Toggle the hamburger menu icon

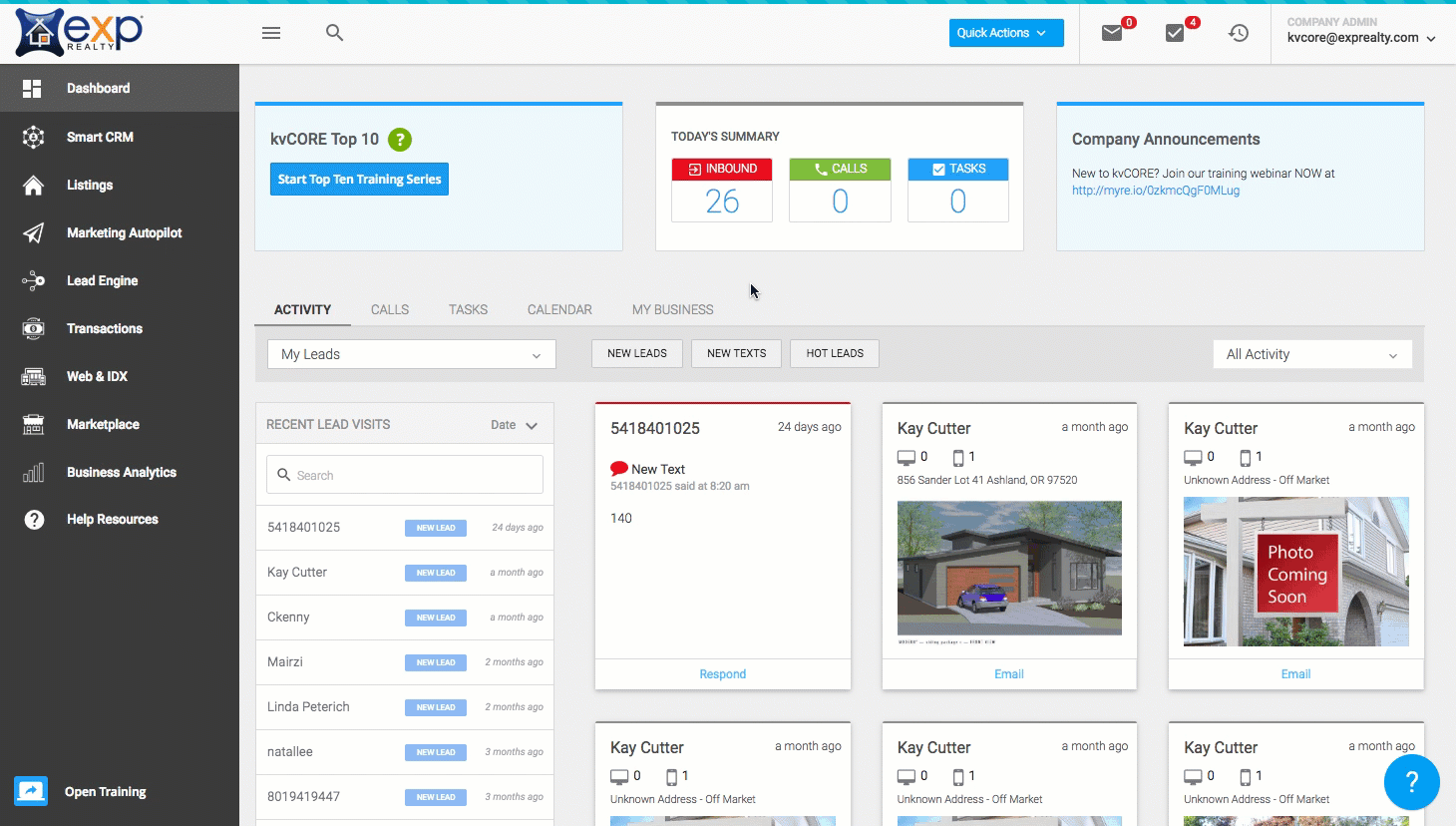(271, 33)
